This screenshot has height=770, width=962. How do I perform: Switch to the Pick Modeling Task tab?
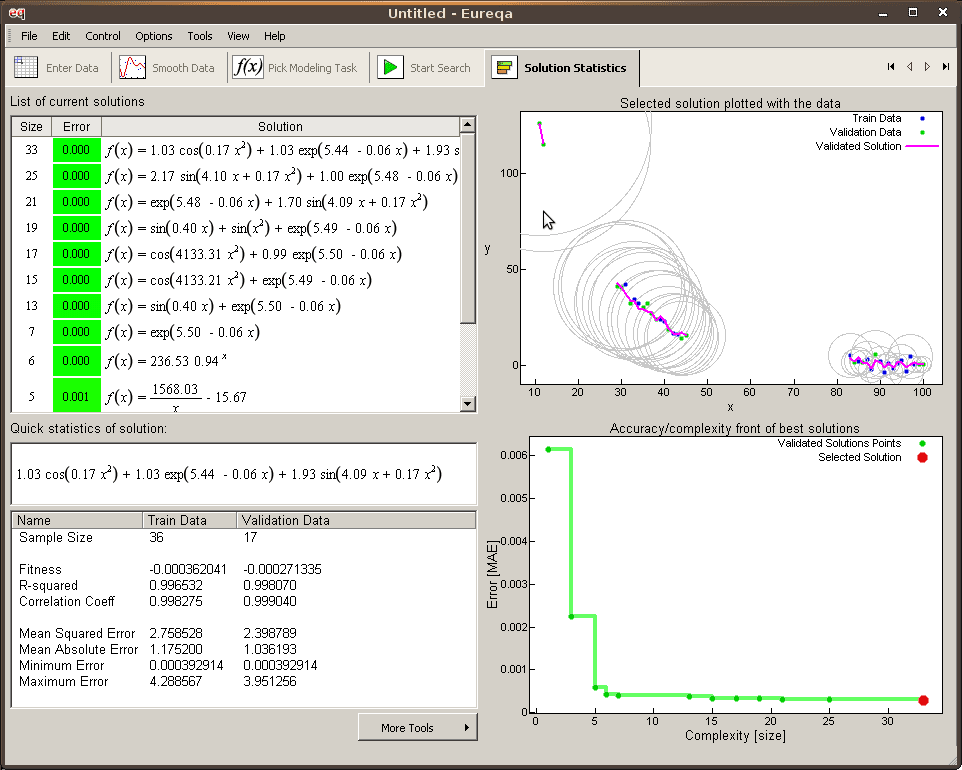pos(296,68)
